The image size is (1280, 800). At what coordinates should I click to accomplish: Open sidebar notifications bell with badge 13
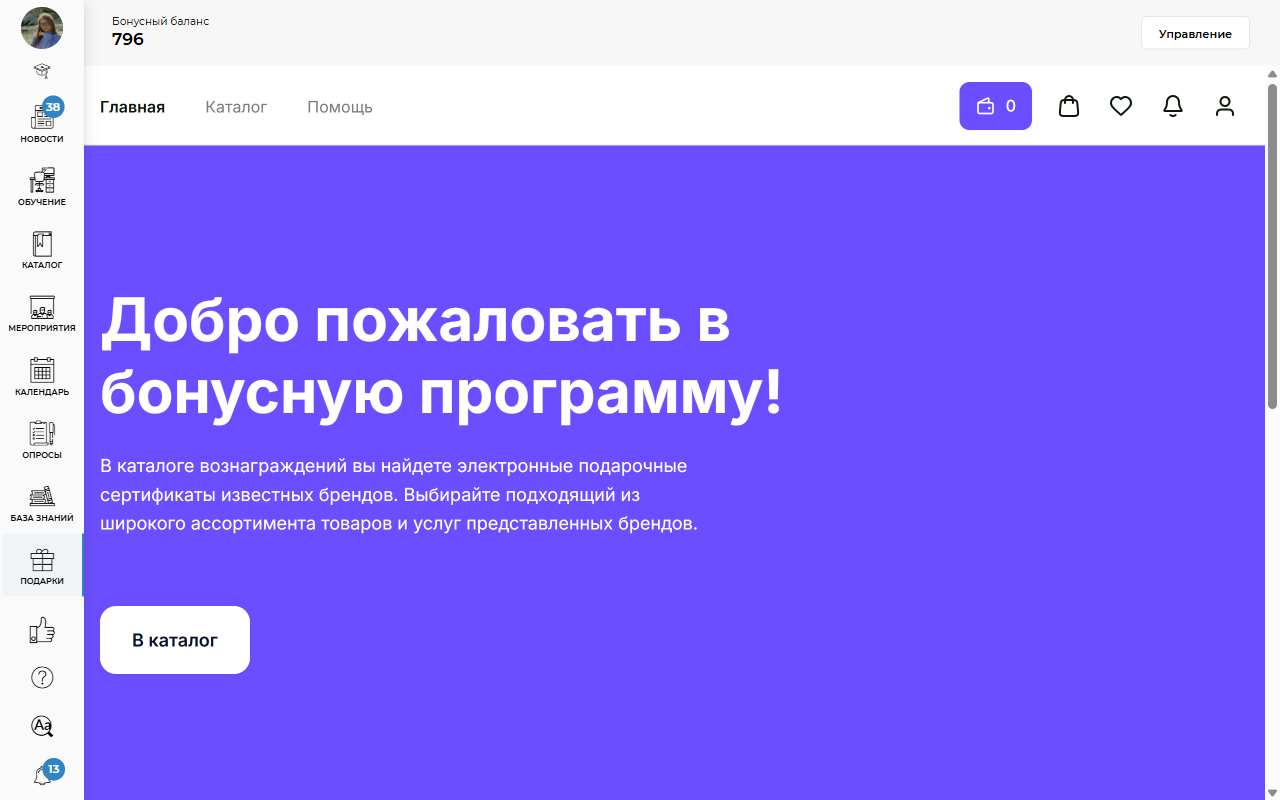point(44,774)
